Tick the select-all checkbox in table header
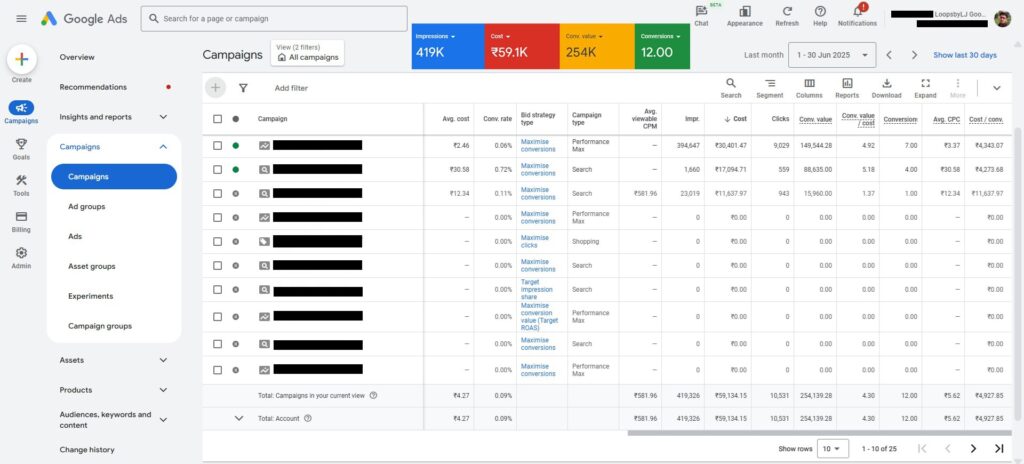1024x464 pixels. coord(217,119)
